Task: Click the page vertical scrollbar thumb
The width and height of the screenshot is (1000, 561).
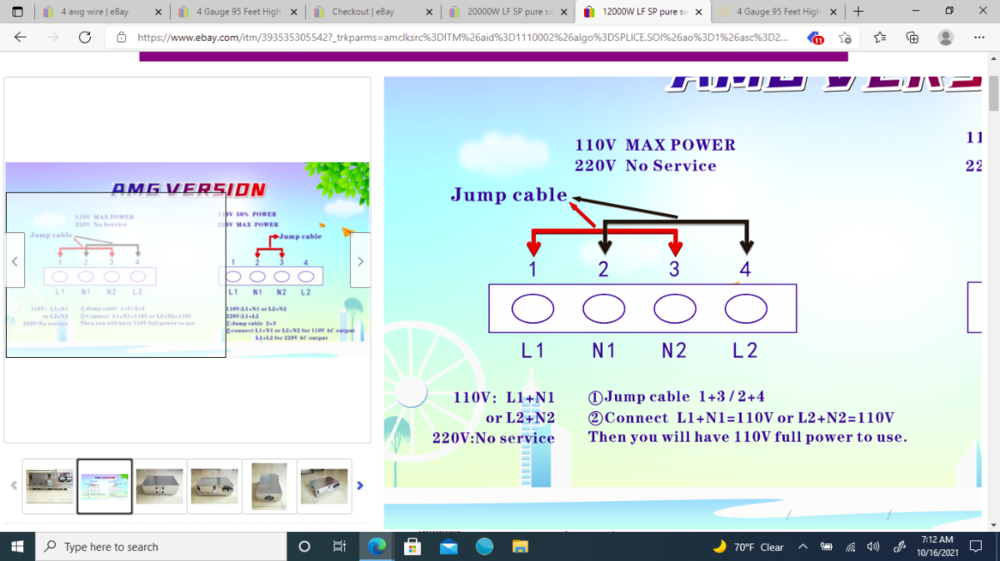Action: point(994,94)
